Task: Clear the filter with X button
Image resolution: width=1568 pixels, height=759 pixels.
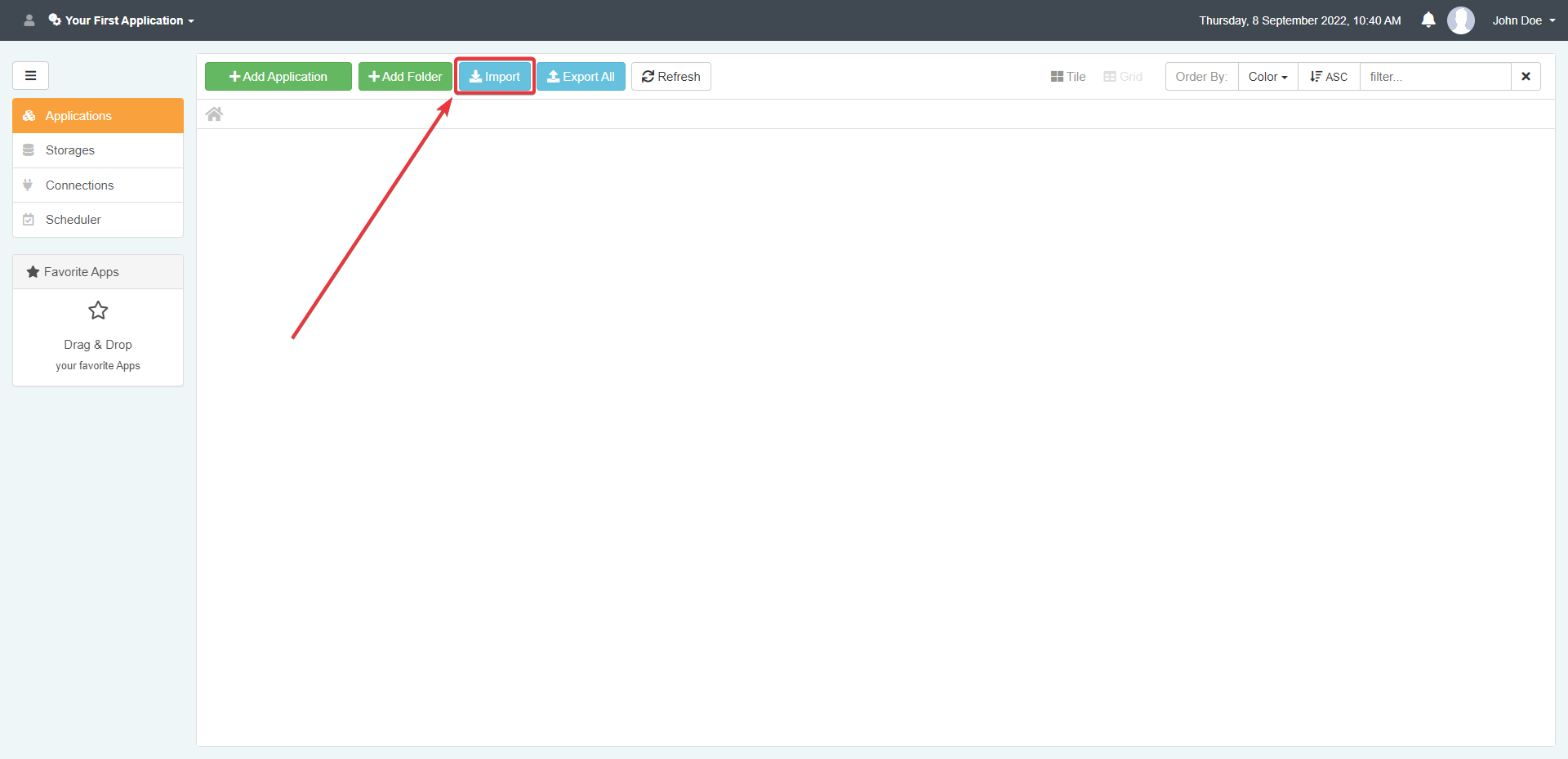Action: [1525, 77]
